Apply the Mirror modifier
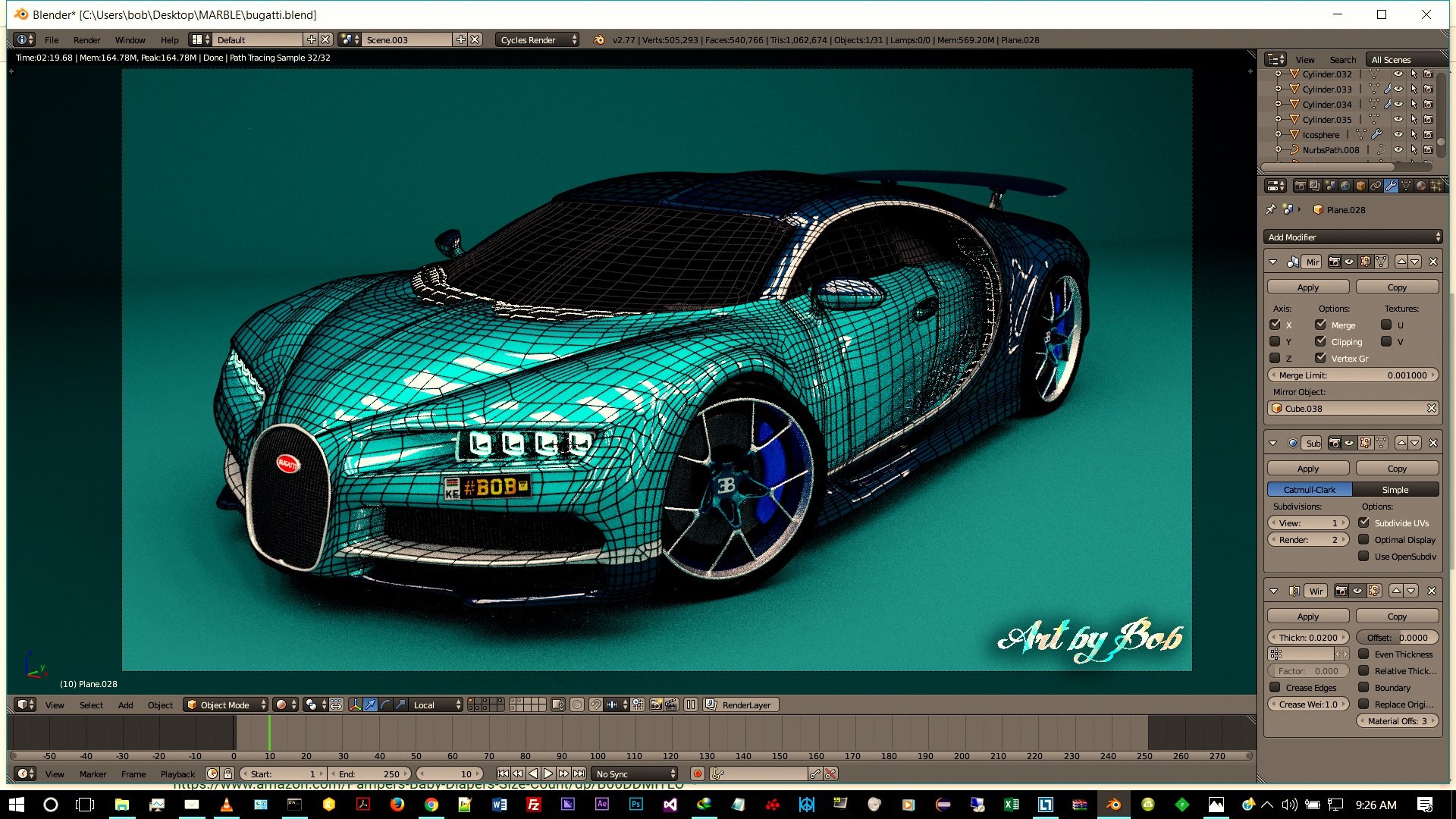The width and height of the screenshot is (1456, 819). (1307, 287)
